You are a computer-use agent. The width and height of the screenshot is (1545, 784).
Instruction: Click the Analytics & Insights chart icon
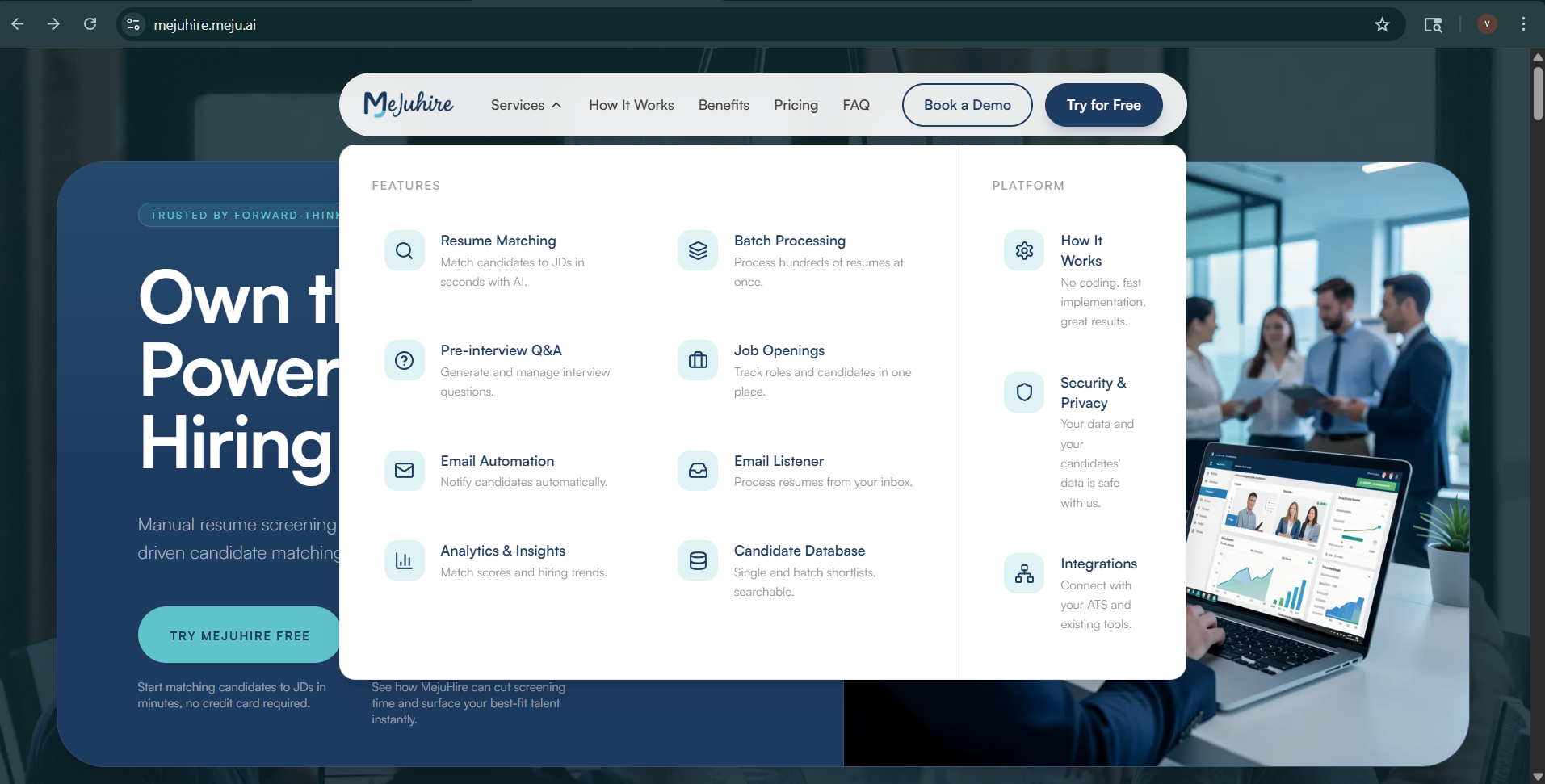click(405, 560)
